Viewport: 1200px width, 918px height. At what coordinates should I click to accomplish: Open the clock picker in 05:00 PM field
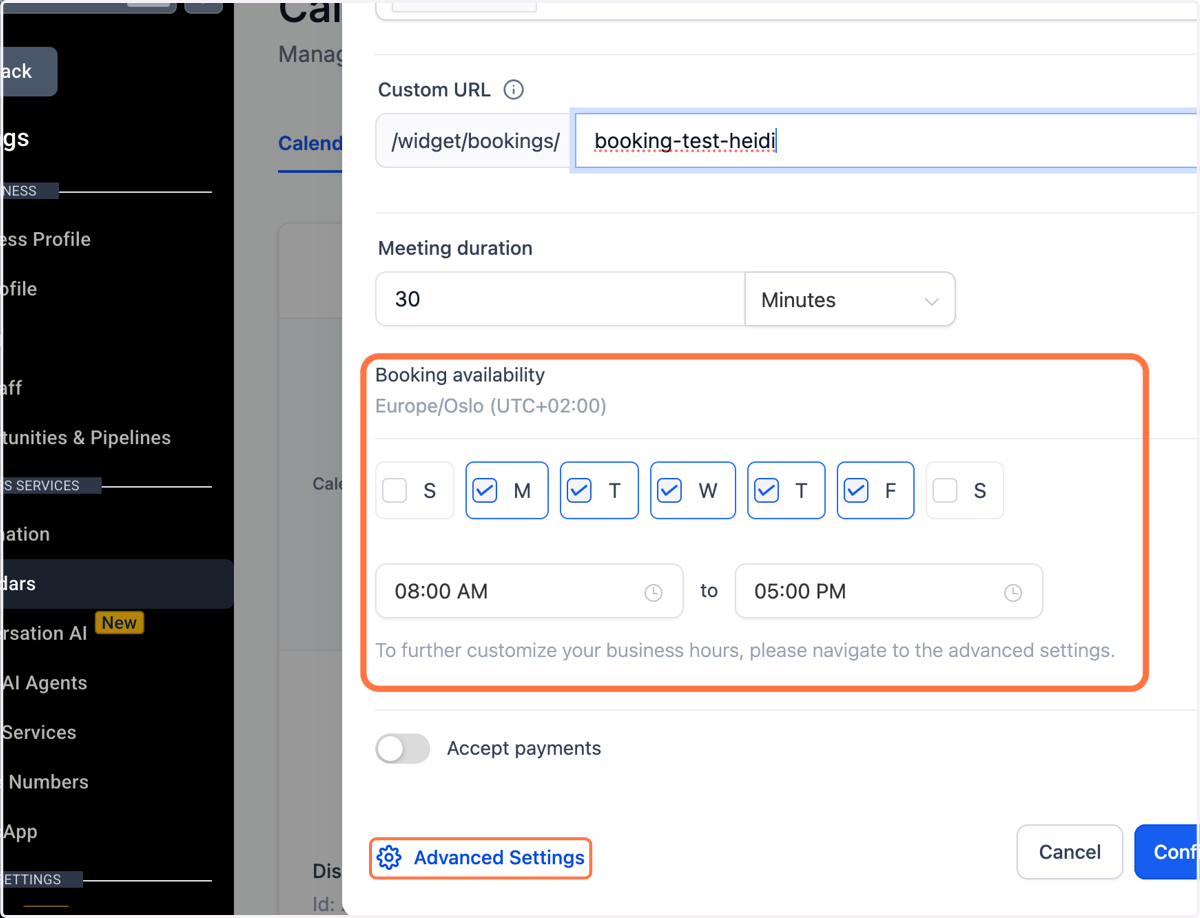(x=1013, y=593)
